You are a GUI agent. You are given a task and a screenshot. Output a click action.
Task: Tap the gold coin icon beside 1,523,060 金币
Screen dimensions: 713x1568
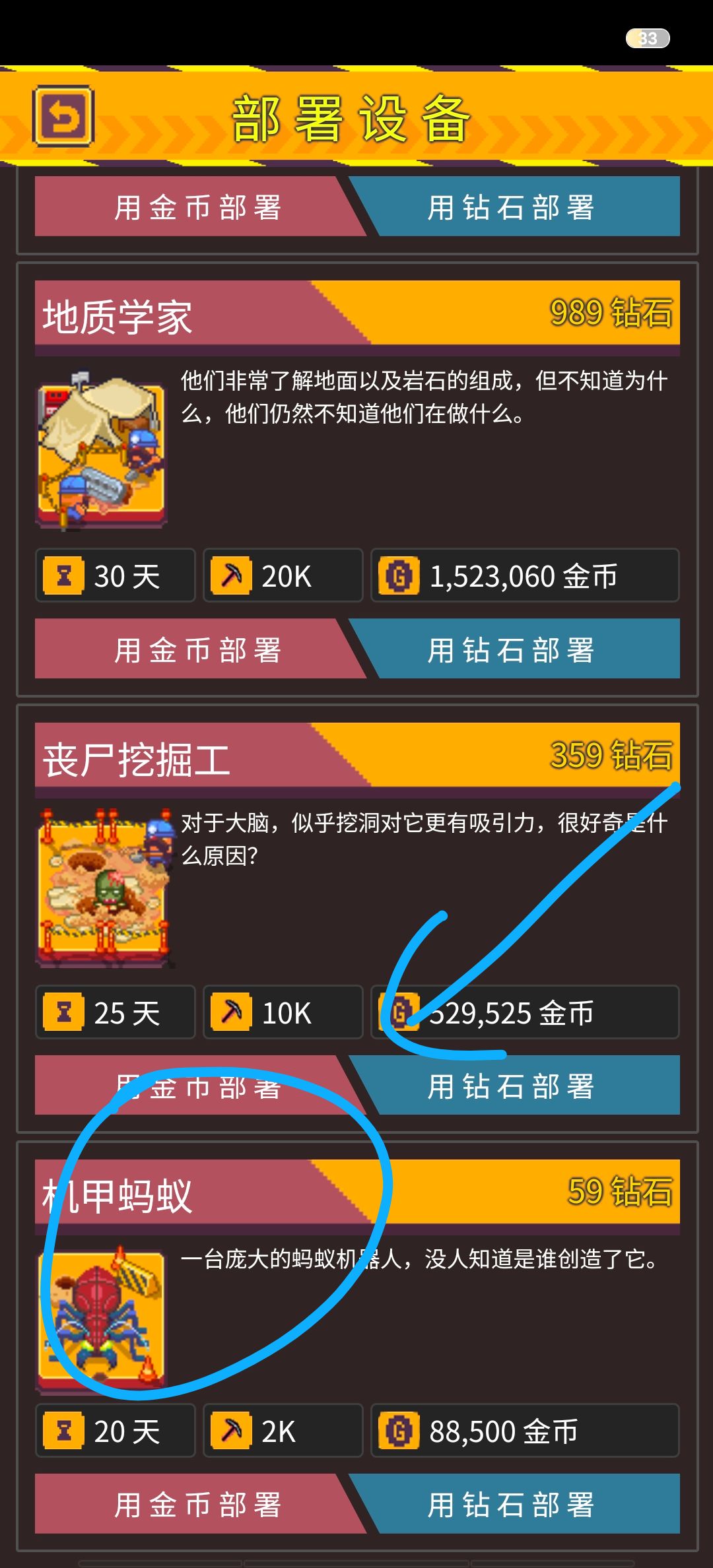(399, 575)
